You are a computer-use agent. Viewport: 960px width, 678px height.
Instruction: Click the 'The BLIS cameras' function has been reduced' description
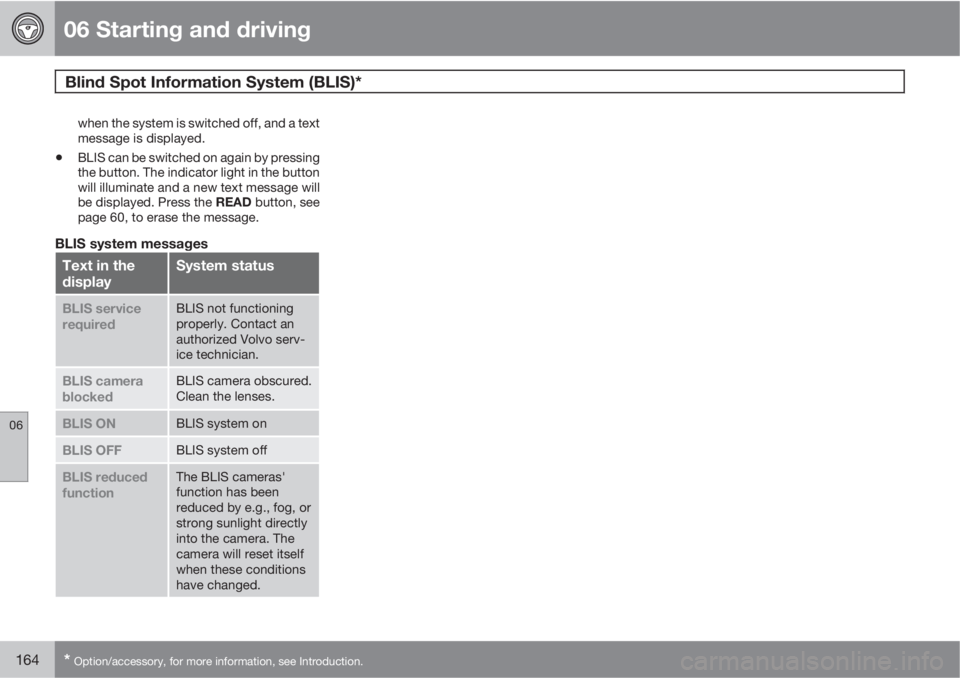click(x=244, y=530)
